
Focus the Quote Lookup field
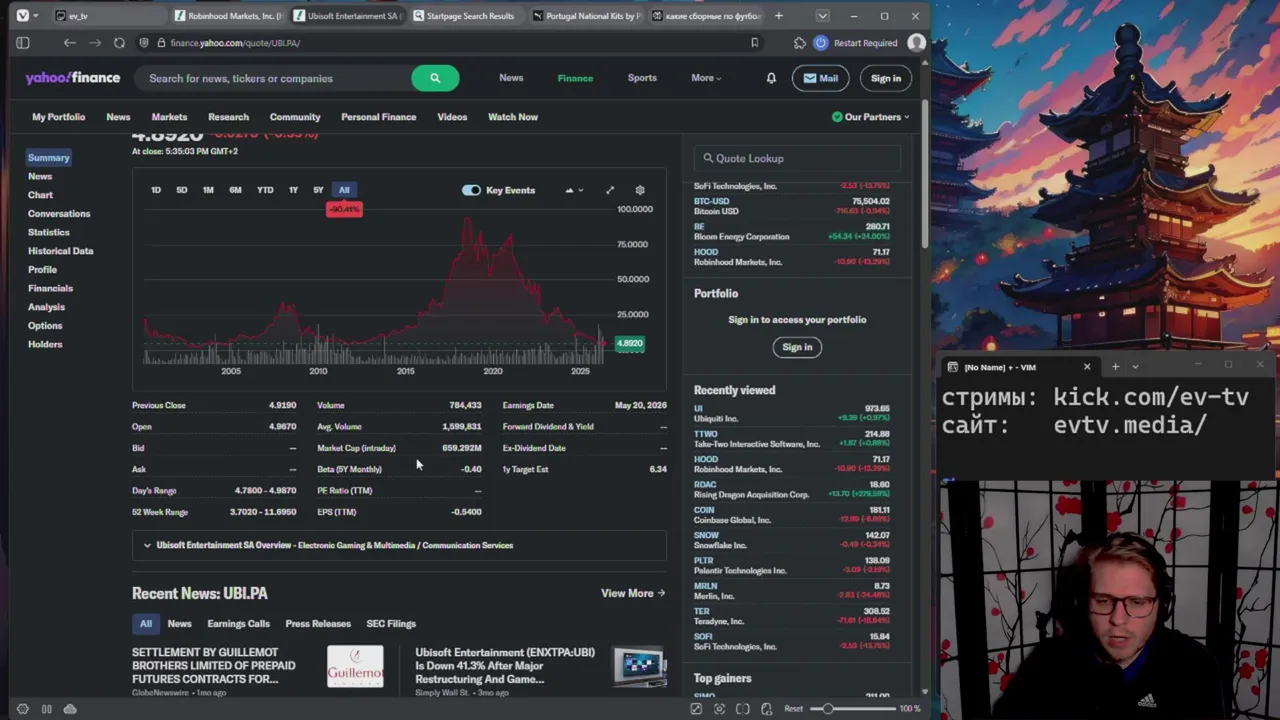pos(798,158)
